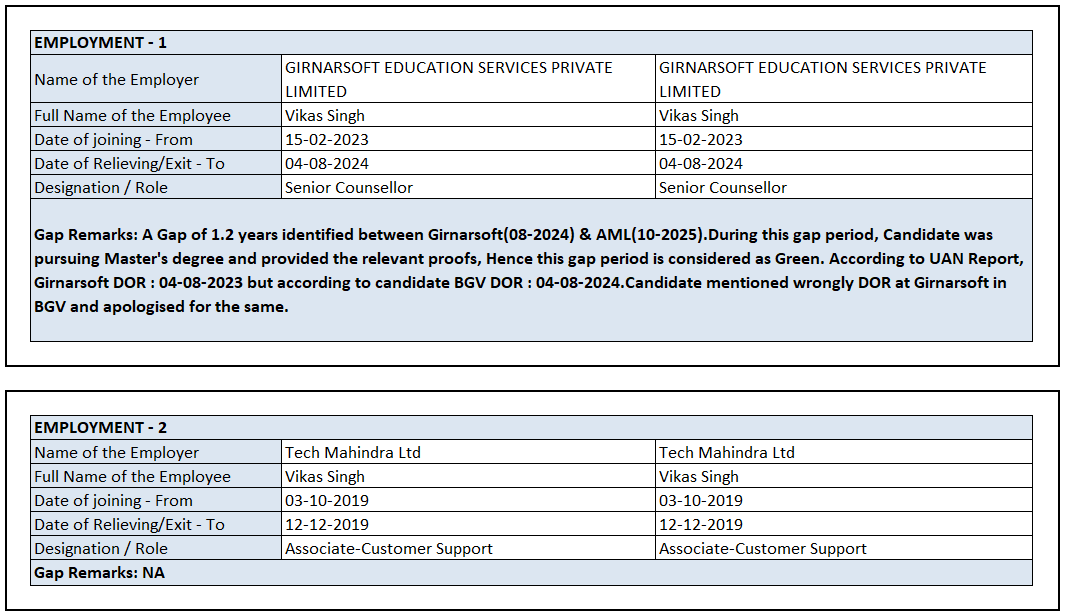Select second 12-12-2019 relieving date cell

click(844, 524)
